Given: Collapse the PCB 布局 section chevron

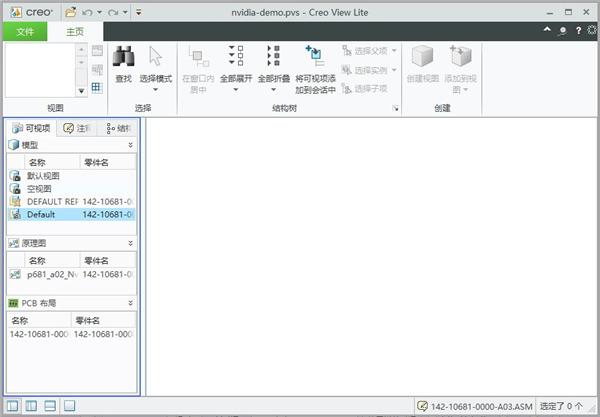Looking at the screenshot, I should [x=131, y=302].
